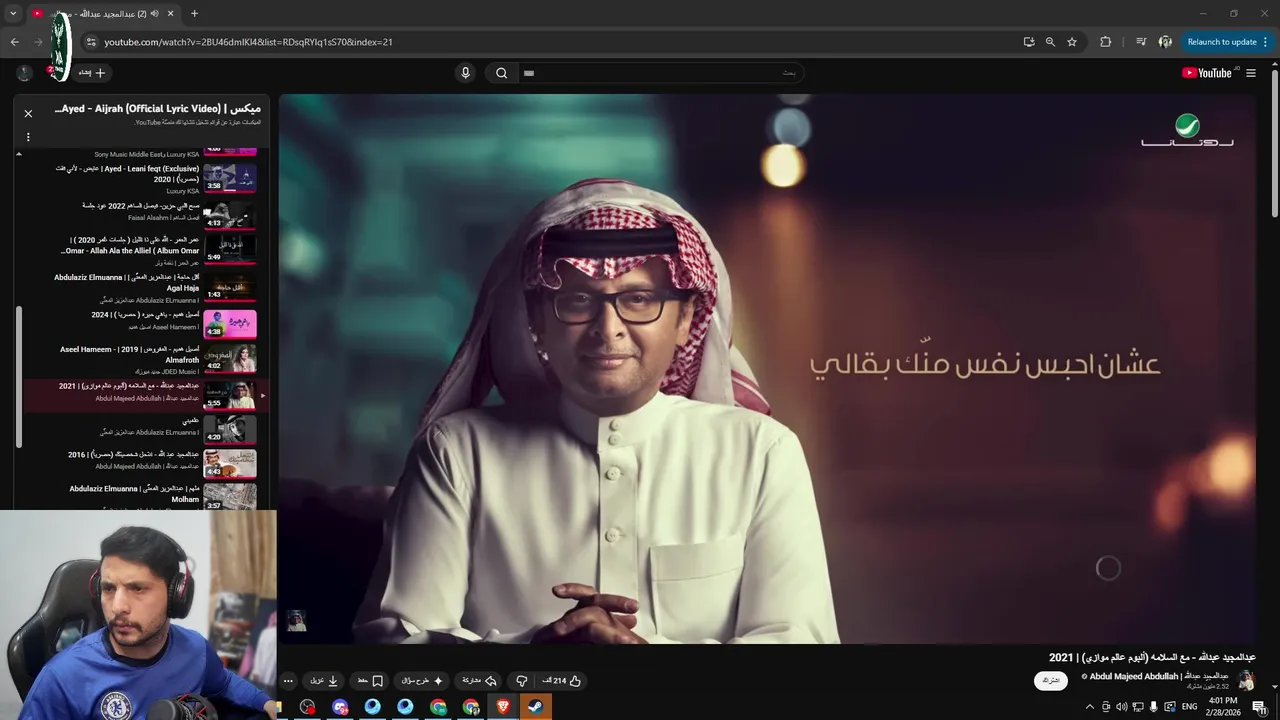Click the Relaunch to update button

click(1222, 42)
